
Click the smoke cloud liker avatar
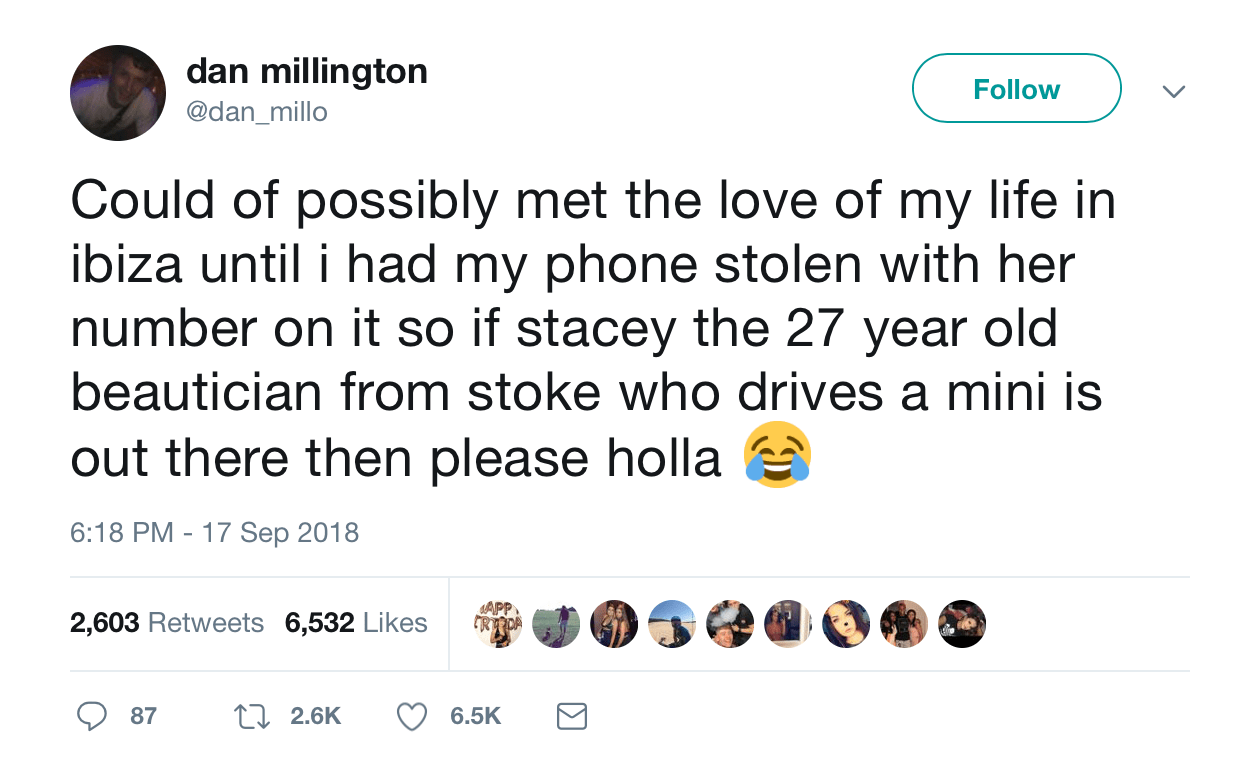(x=729, y=623)
